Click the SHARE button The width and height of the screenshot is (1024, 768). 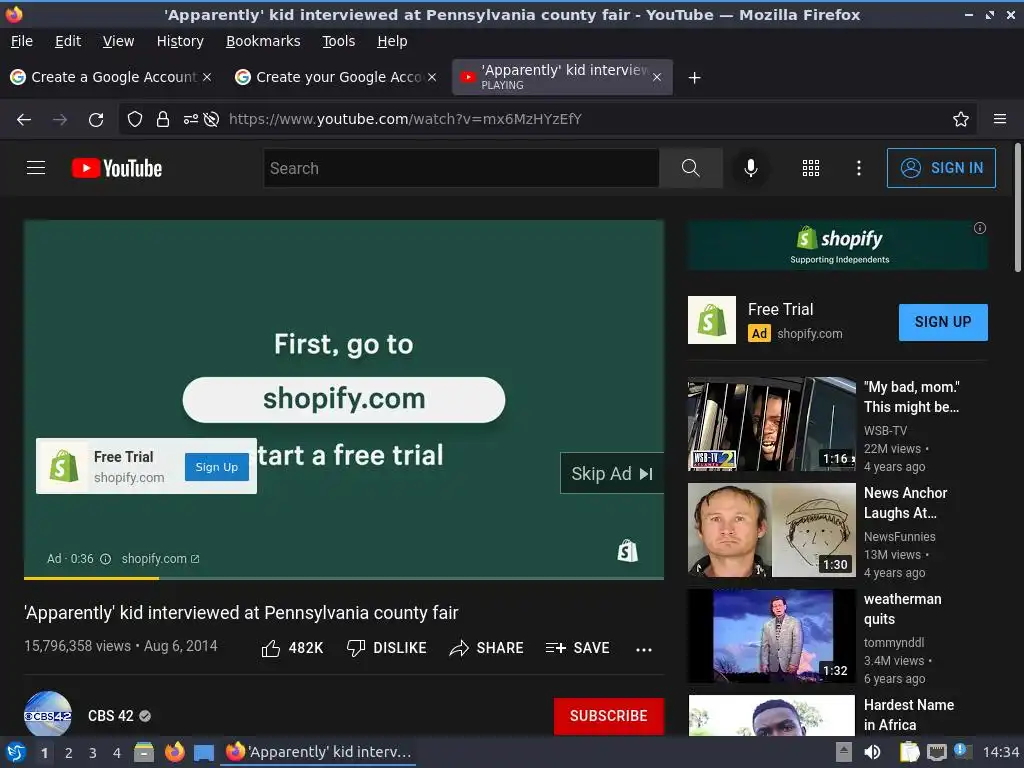[x=487, y=648]
